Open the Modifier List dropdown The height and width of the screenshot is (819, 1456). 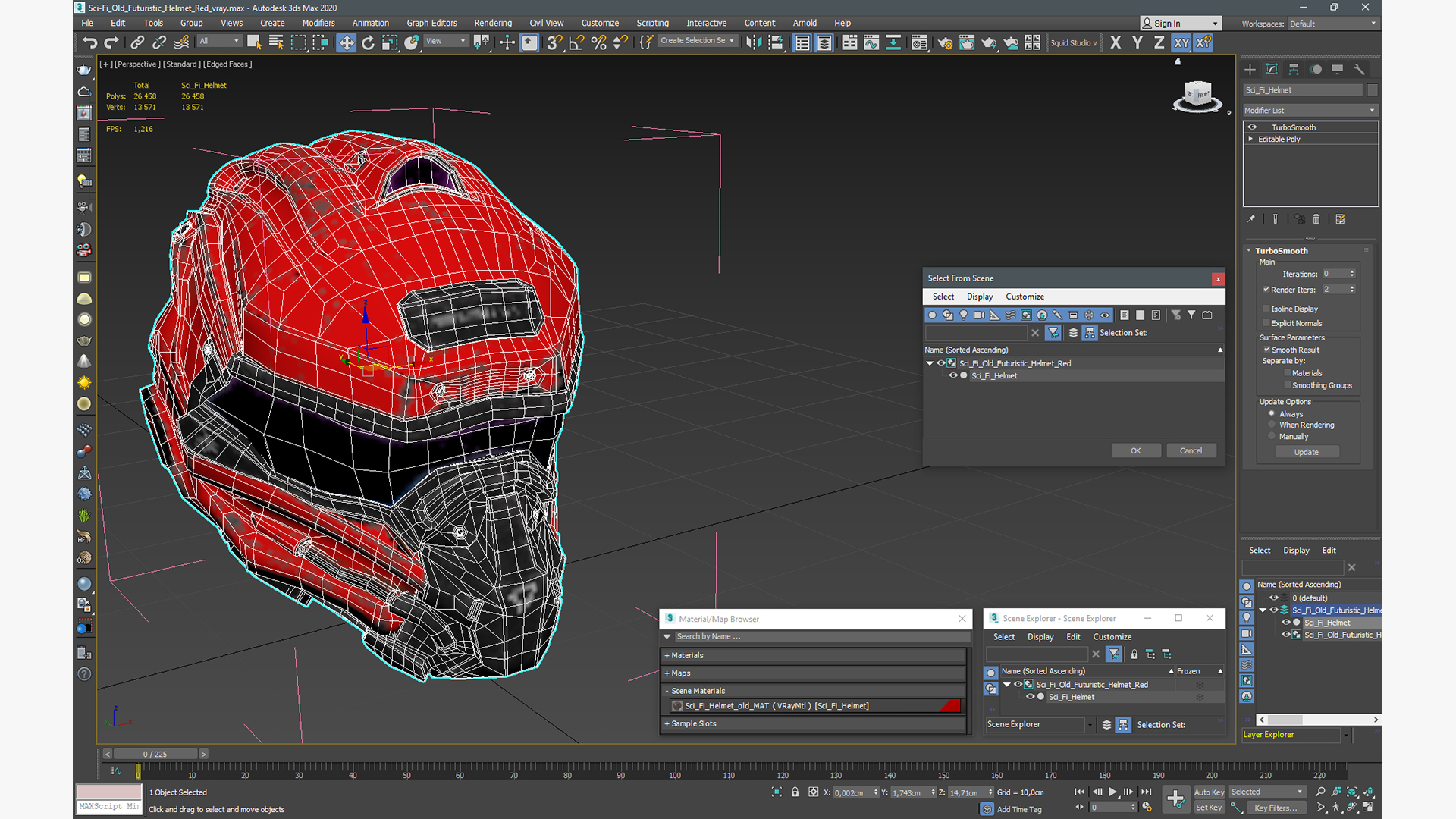1310,111
